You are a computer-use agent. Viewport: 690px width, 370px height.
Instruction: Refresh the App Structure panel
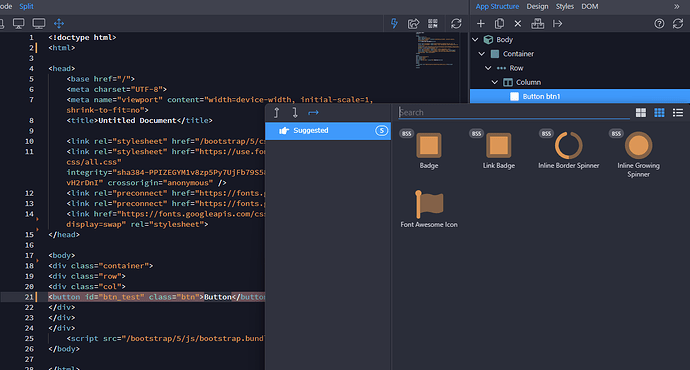coord(678,24)
